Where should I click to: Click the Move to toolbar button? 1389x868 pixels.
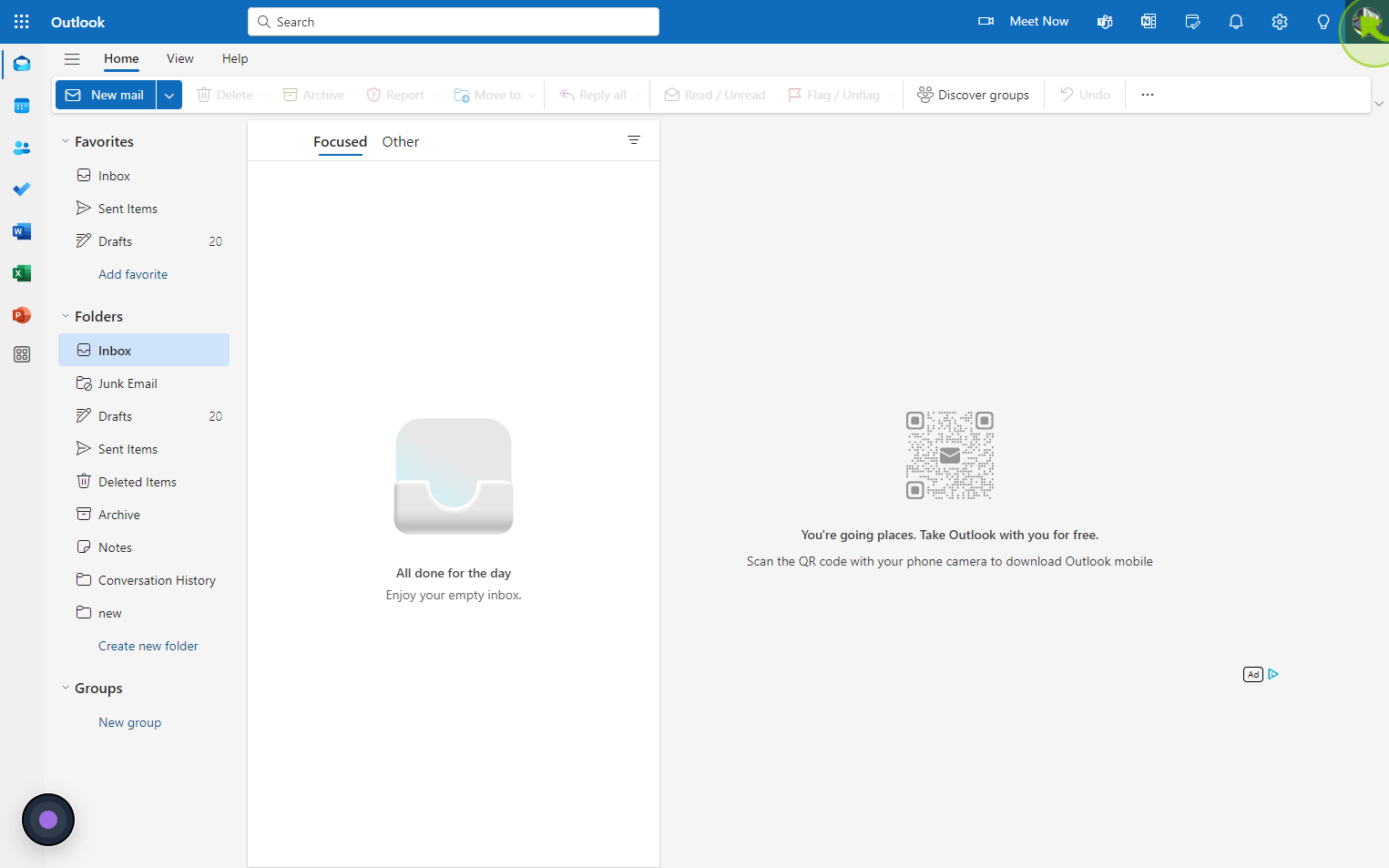(x=487, y=95)
